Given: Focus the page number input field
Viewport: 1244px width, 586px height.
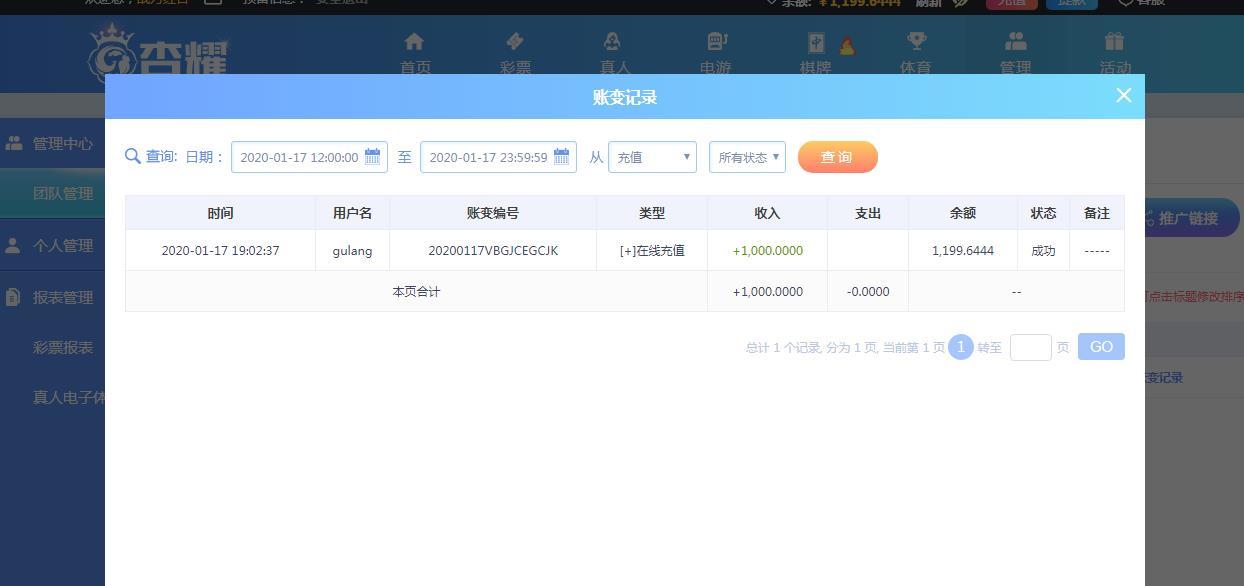Looking at the screenshot, I should coord(1030,347).
